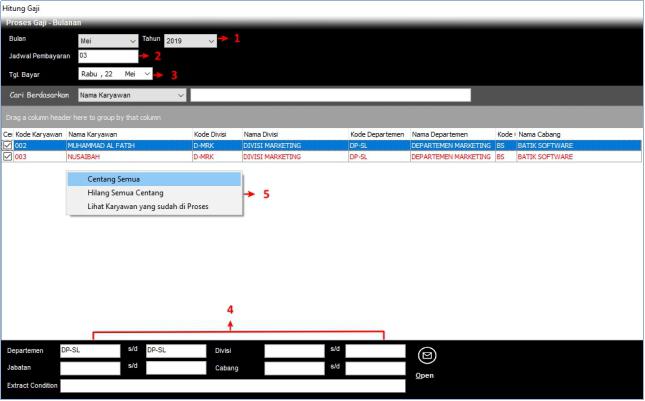The width and height of the screenshot is (645, 401).
Task: Select Lihat Karyawan yang sudah di Proses
Action: coord(153,207)
